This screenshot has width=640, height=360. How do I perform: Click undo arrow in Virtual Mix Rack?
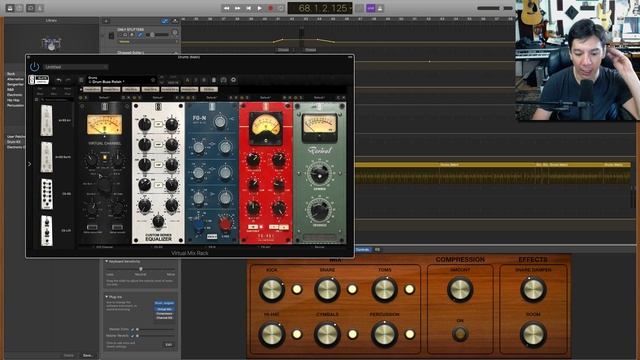[59, 80]
